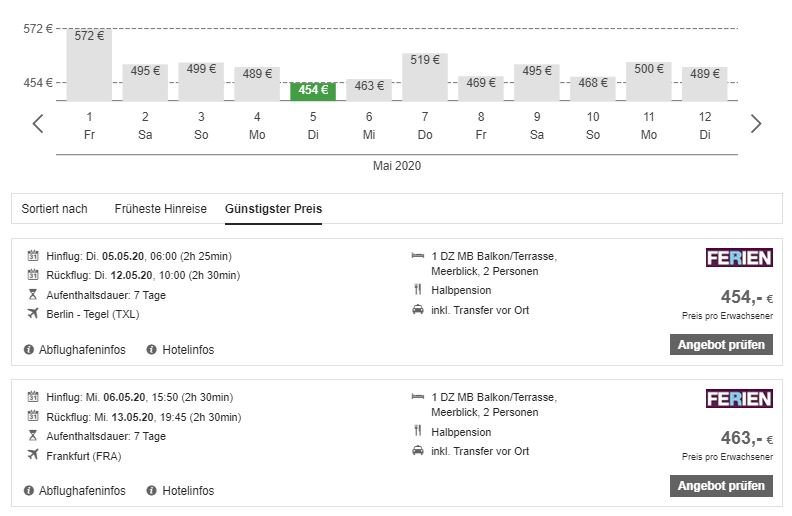
Task: Open Abflughafeninfos for the Frankfurt offer
Action: (x=82, y=491)
